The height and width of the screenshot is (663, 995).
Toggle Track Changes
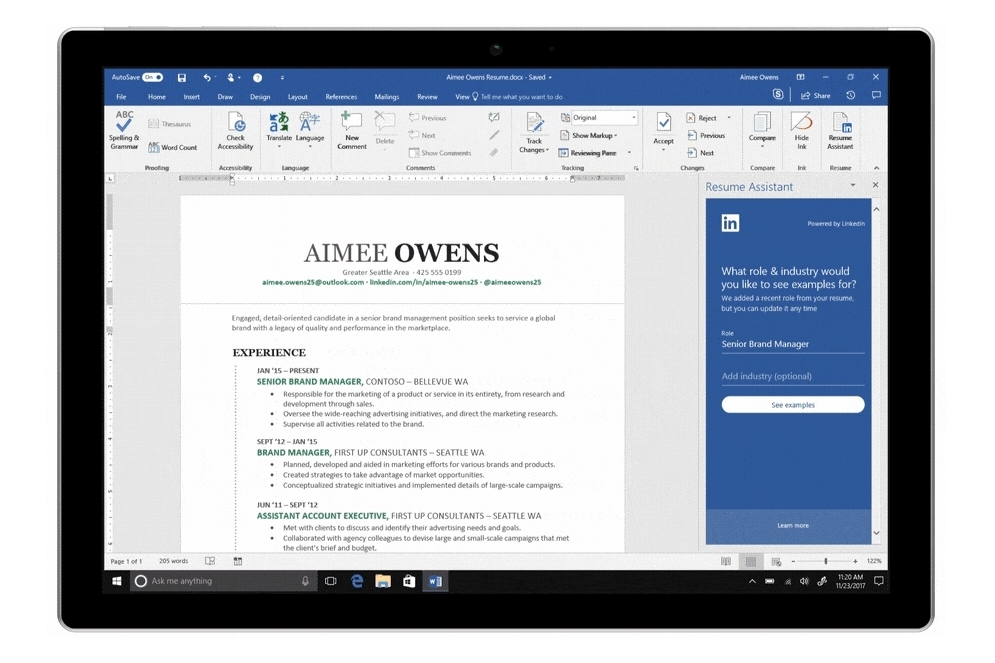point(534,133)
